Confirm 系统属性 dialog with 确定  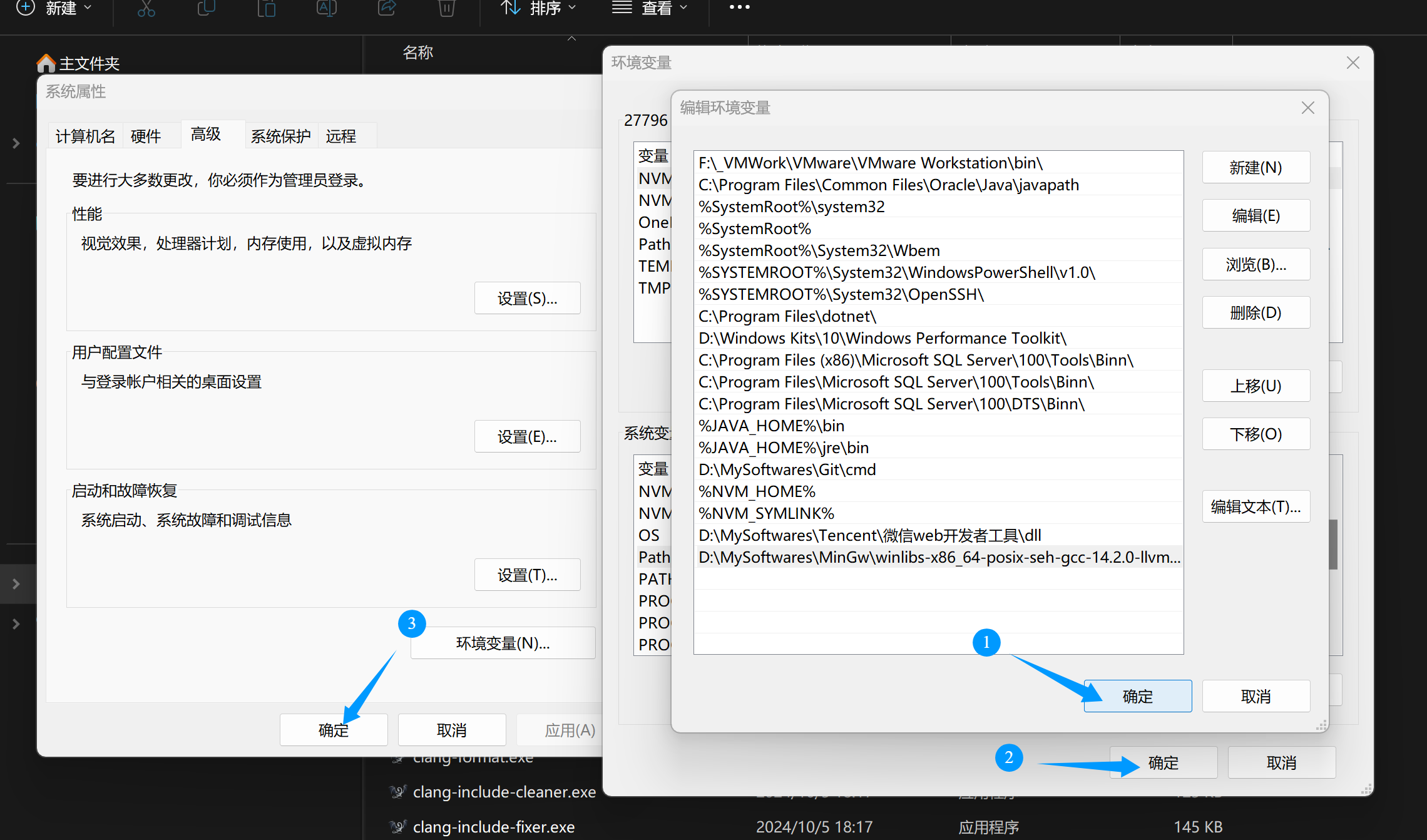pyautogui.click(x=334, y=730)
